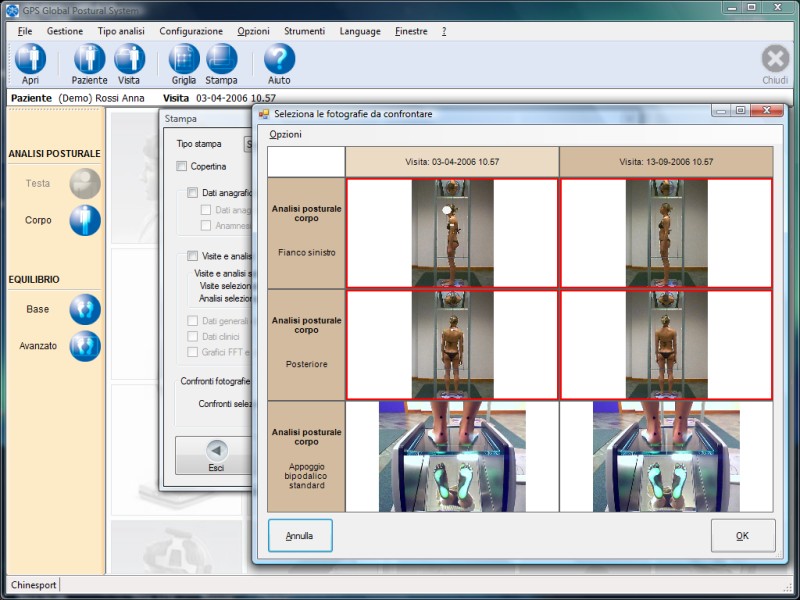Image resolution: width=800 pixels, height=600 pixels.
Task: Click the Stampa print icon
Action: (x=221, y=60)
